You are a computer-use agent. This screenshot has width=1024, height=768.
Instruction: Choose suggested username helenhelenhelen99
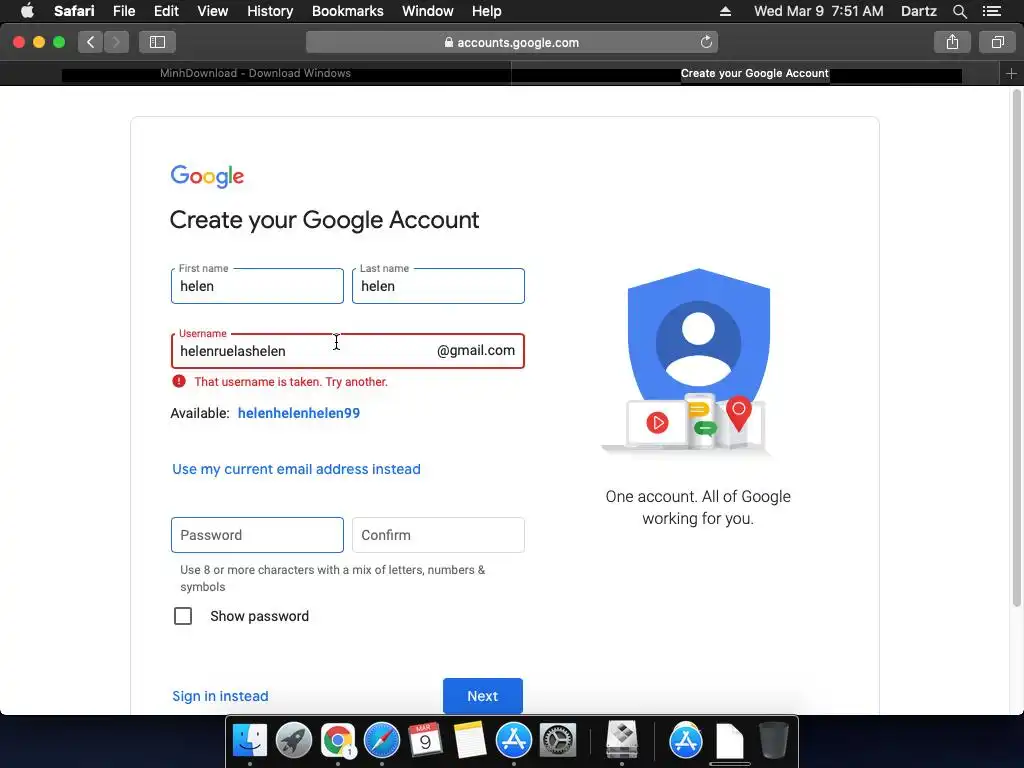coord(298,413)
